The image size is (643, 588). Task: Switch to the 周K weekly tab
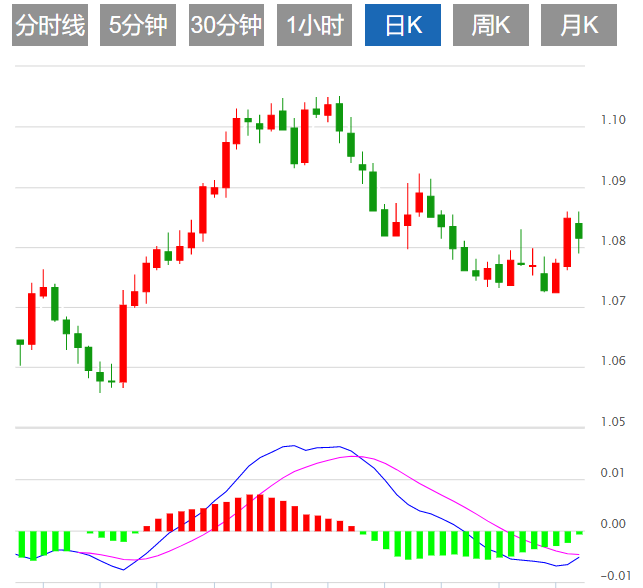tap(491, 25)
